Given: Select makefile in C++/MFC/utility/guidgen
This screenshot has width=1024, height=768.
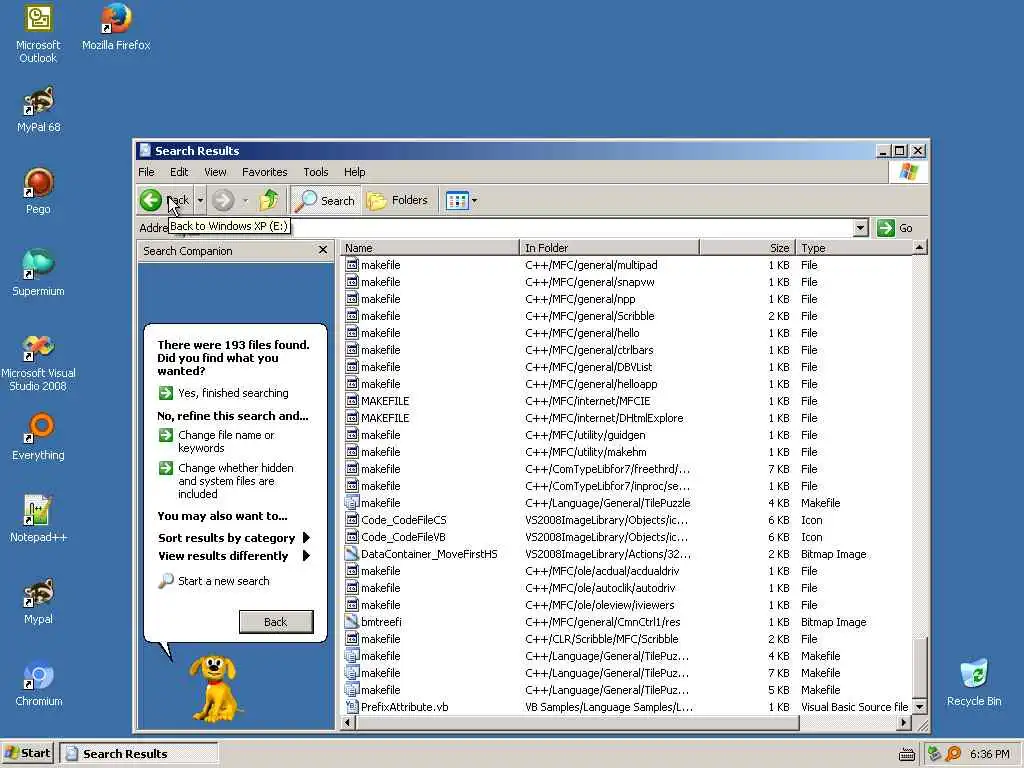Looking at the screenshot, I should coord(381,435).
